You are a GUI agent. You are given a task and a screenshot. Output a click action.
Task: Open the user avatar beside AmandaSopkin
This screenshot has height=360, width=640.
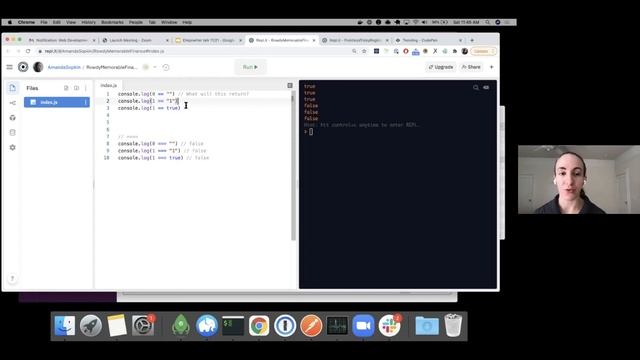38,67
